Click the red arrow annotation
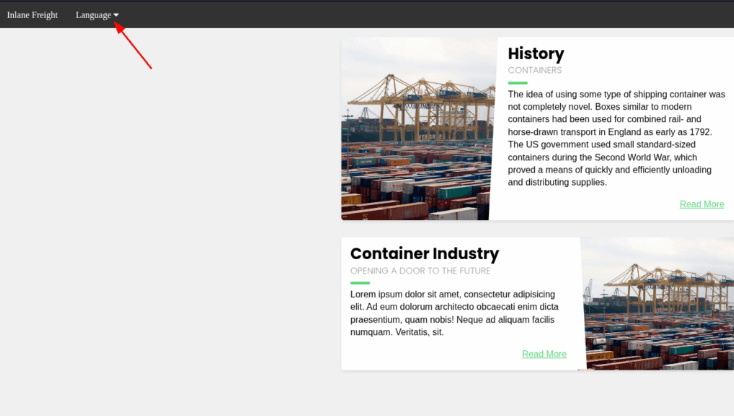This screenshot has height=416, width=734. point(135,47)
